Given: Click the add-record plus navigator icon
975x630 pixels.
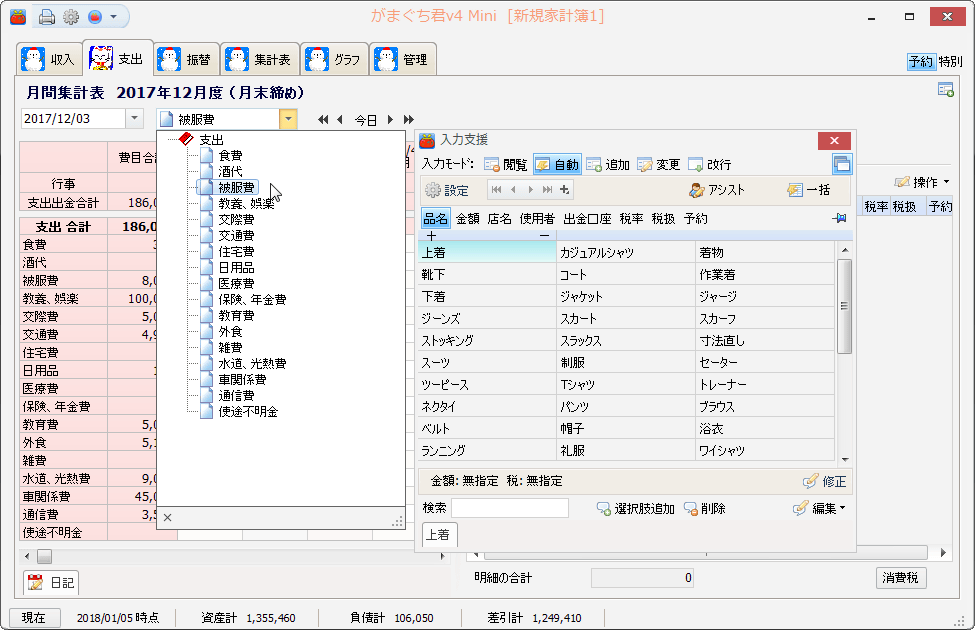Looking at the screenshot, I should coord(564,190).
